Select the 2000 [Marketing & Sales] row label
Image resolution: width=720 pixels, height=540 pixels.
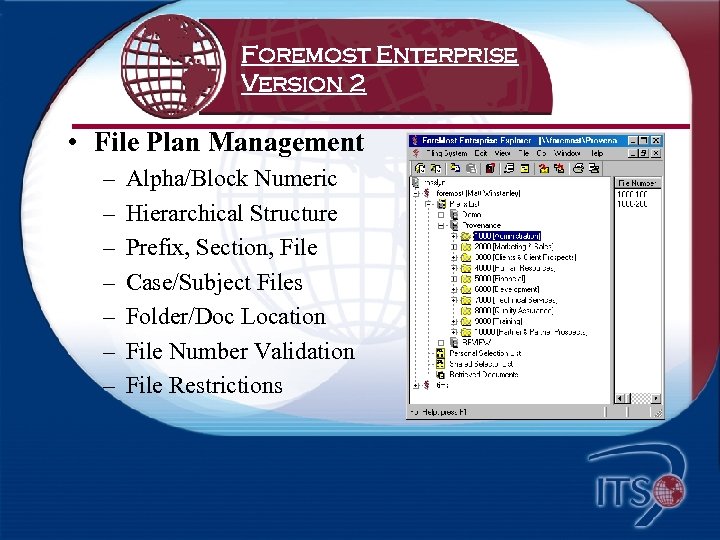click(514, 247)
